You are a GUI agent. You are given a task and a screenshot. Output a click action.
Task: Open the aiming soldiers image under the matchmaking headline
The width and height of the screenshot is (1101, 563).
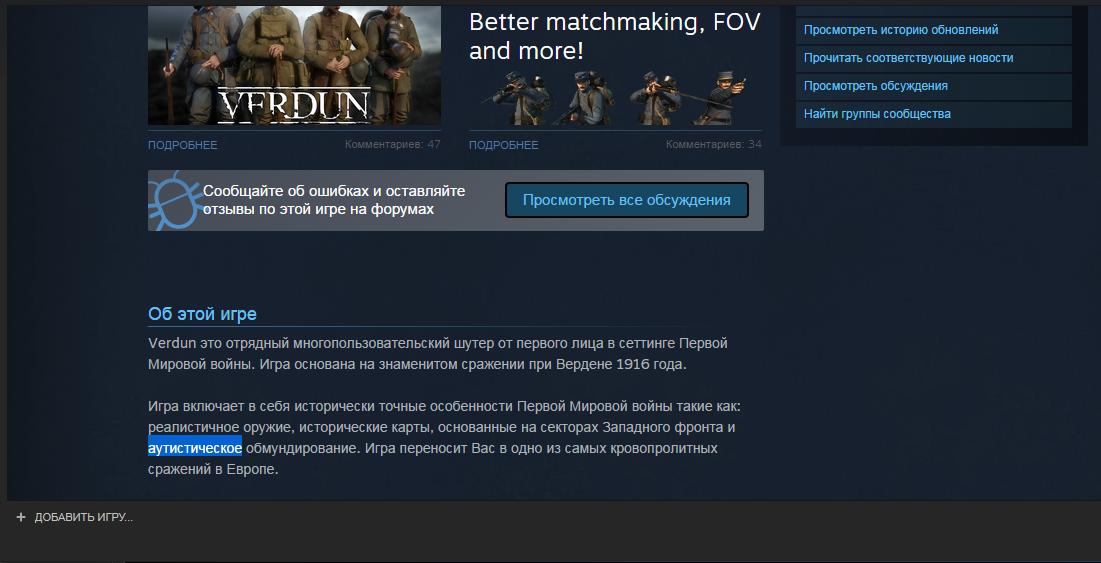pyautogui.click(x=615, y=98)
